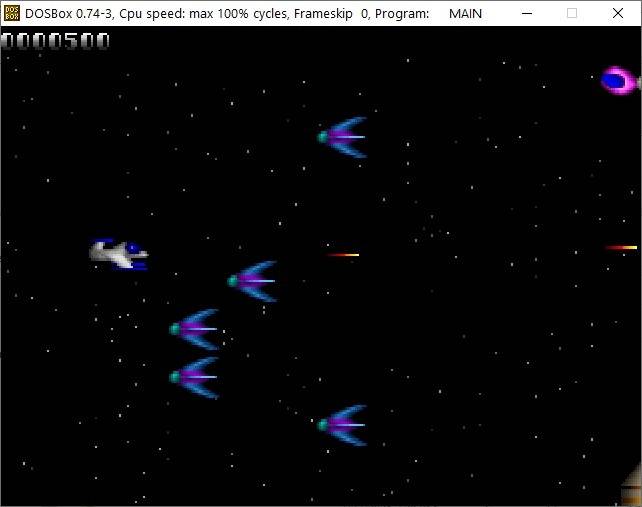The width and height of the screenshot is (642, 507).
Task: Click the upper of the two stacked enemy ships
Action: tap(195, 328)
